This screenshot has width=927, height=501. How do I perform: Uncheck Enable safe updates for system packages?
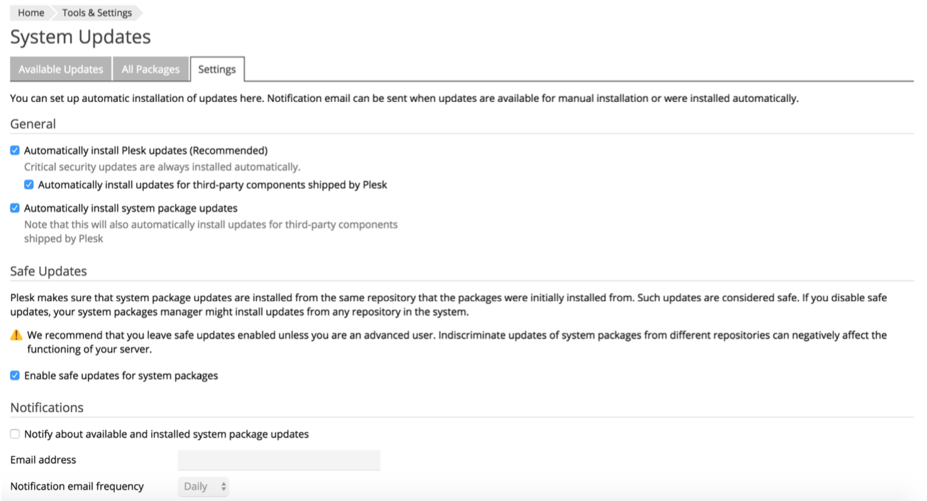click(15, 376)
